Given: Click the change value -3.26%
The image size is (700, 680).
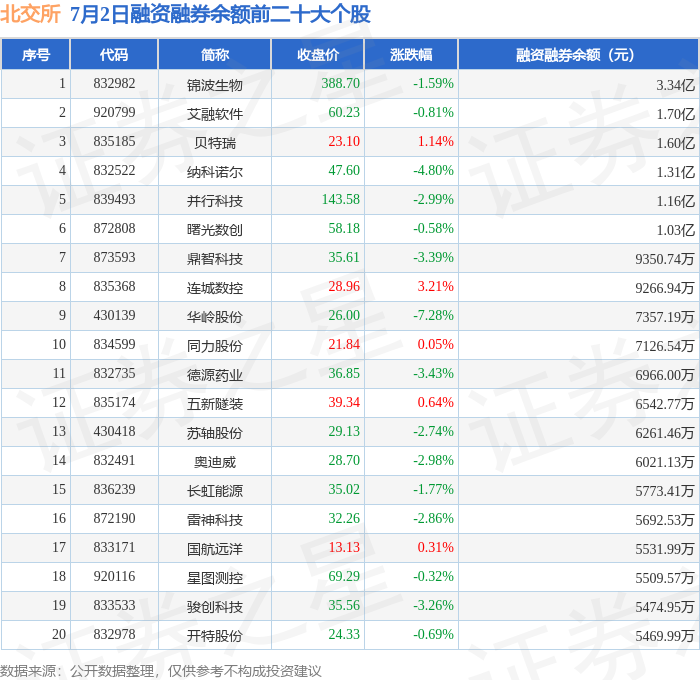Looking at the screenshot, I should click(433, 606).
